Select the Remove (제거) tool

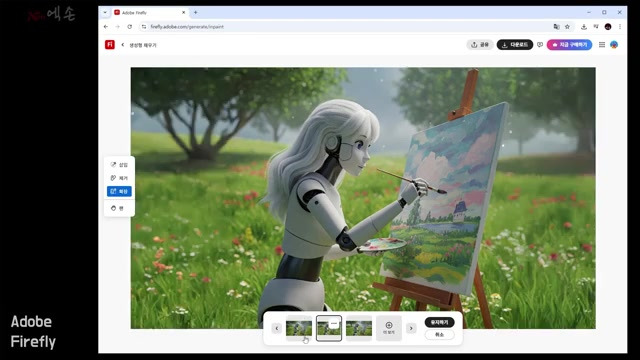click(x=119, y=178)
